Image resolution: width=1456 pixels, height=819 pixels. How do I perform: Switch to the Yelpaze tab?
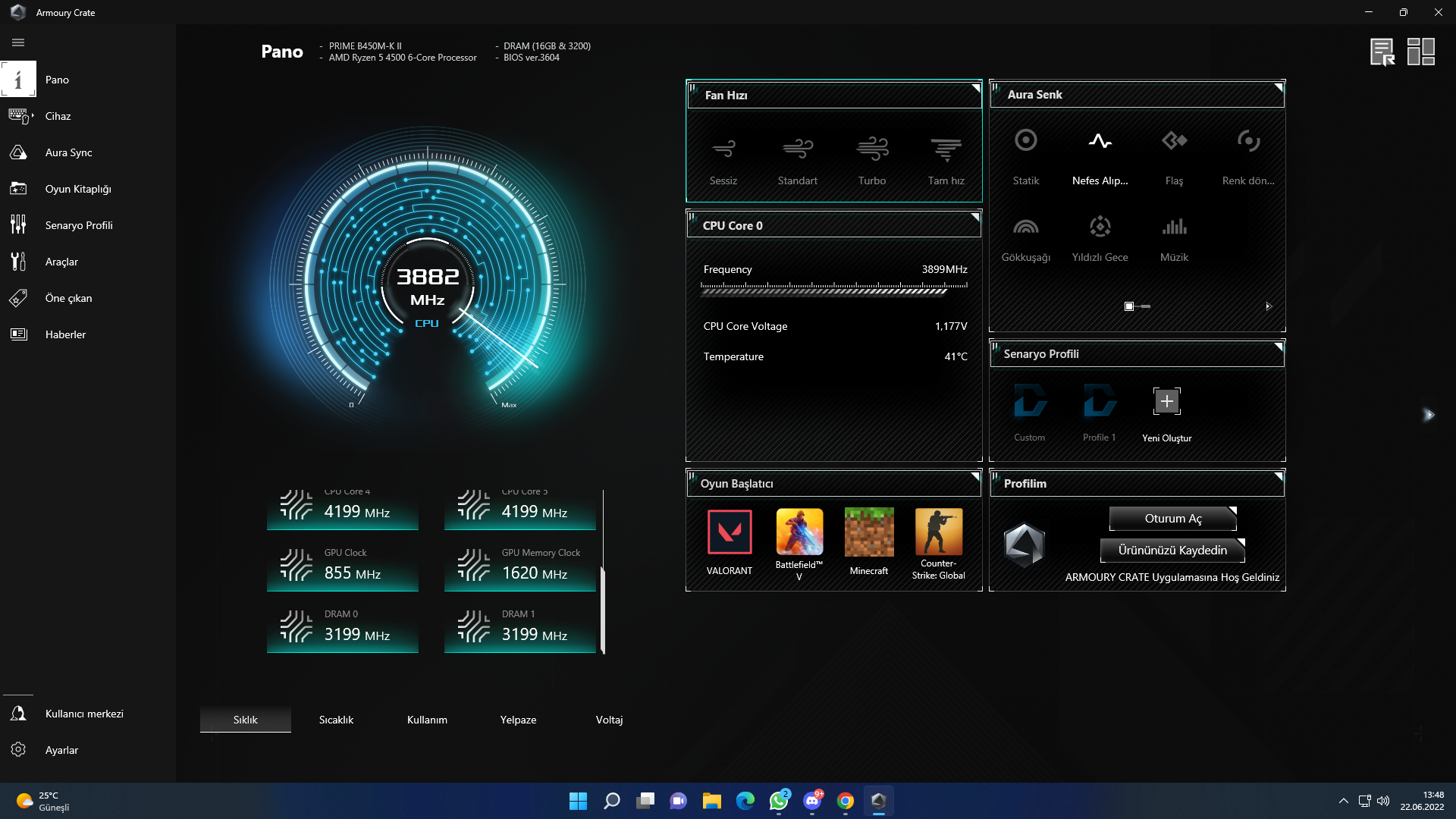(x=518, y=720)
